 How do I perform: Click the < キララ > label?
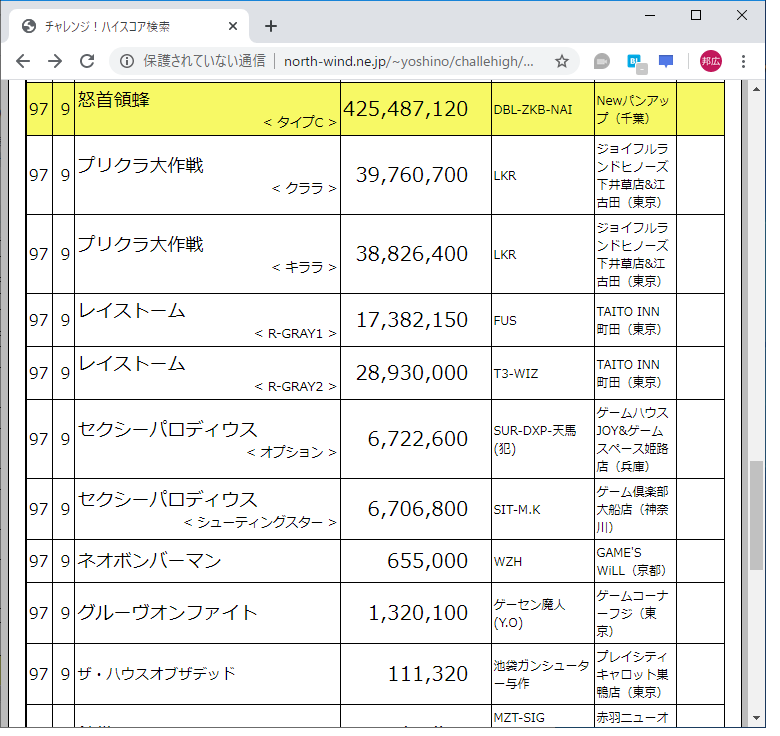304,268
